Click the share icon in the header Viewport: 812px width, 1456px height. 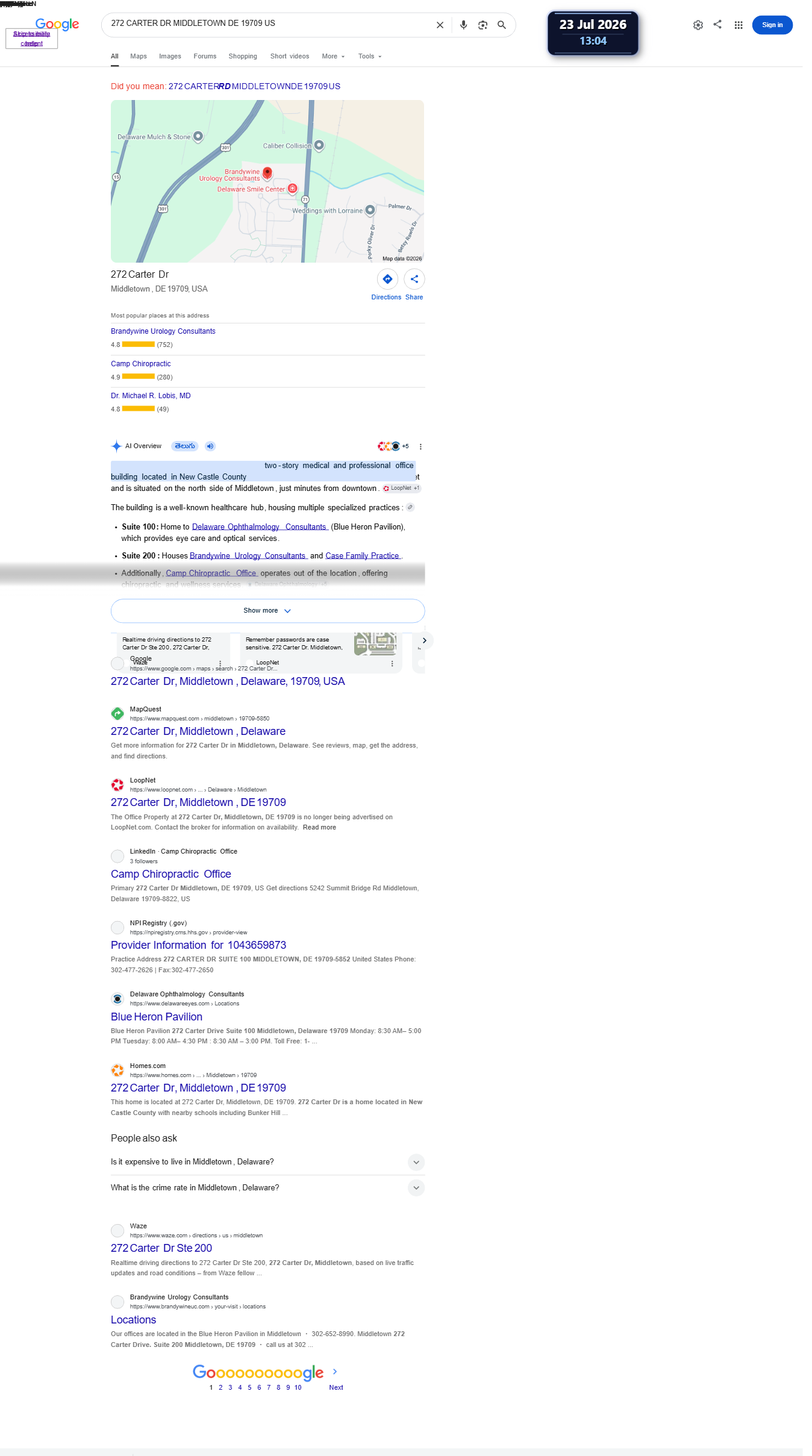click(717, 25)
